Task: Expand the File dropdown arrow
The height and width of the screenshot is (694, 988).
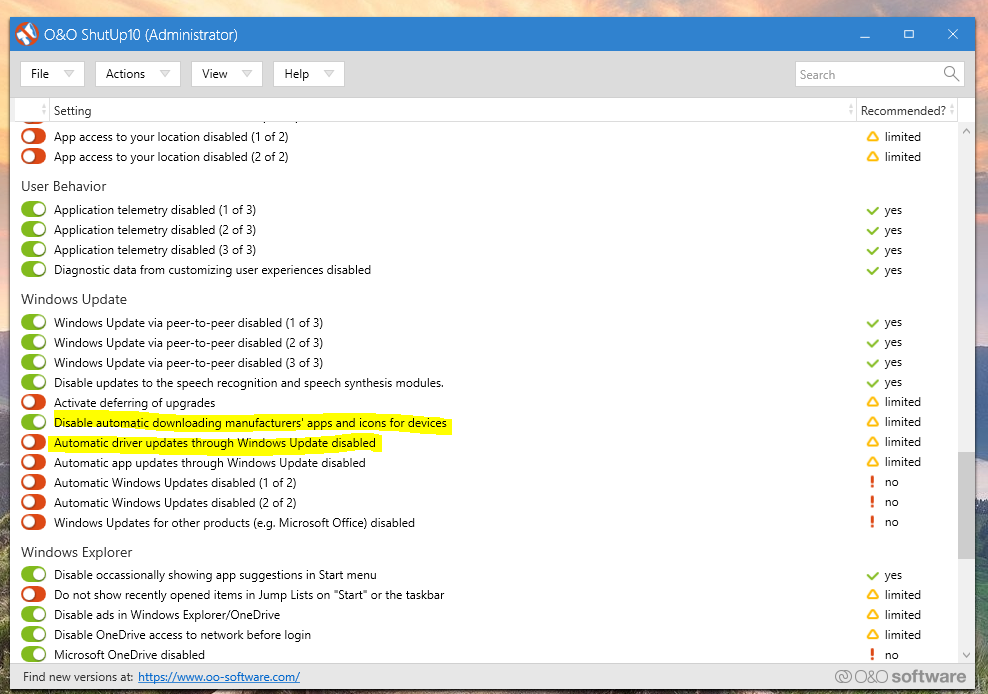Action: coord(69,74)
